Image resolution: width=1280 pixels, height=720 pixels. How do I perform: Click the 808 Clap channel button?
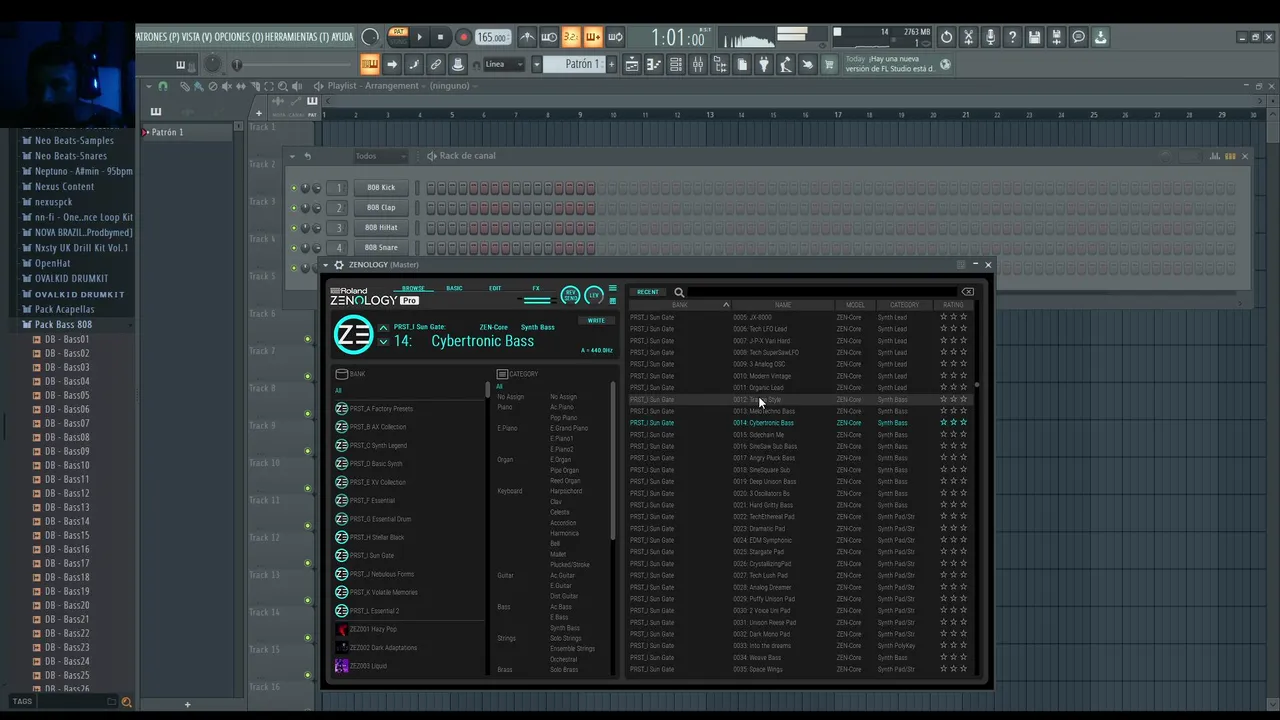(x=381, y=207)
